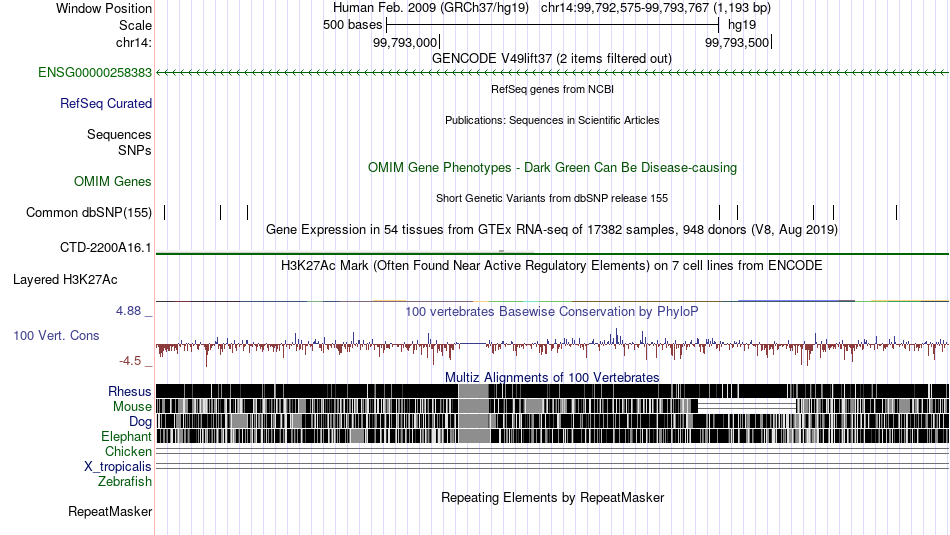This screenshot has width=950, height=535.
Task: Open Short Genetic Variants from dbSNP title
Action: [x=552, y=198]
